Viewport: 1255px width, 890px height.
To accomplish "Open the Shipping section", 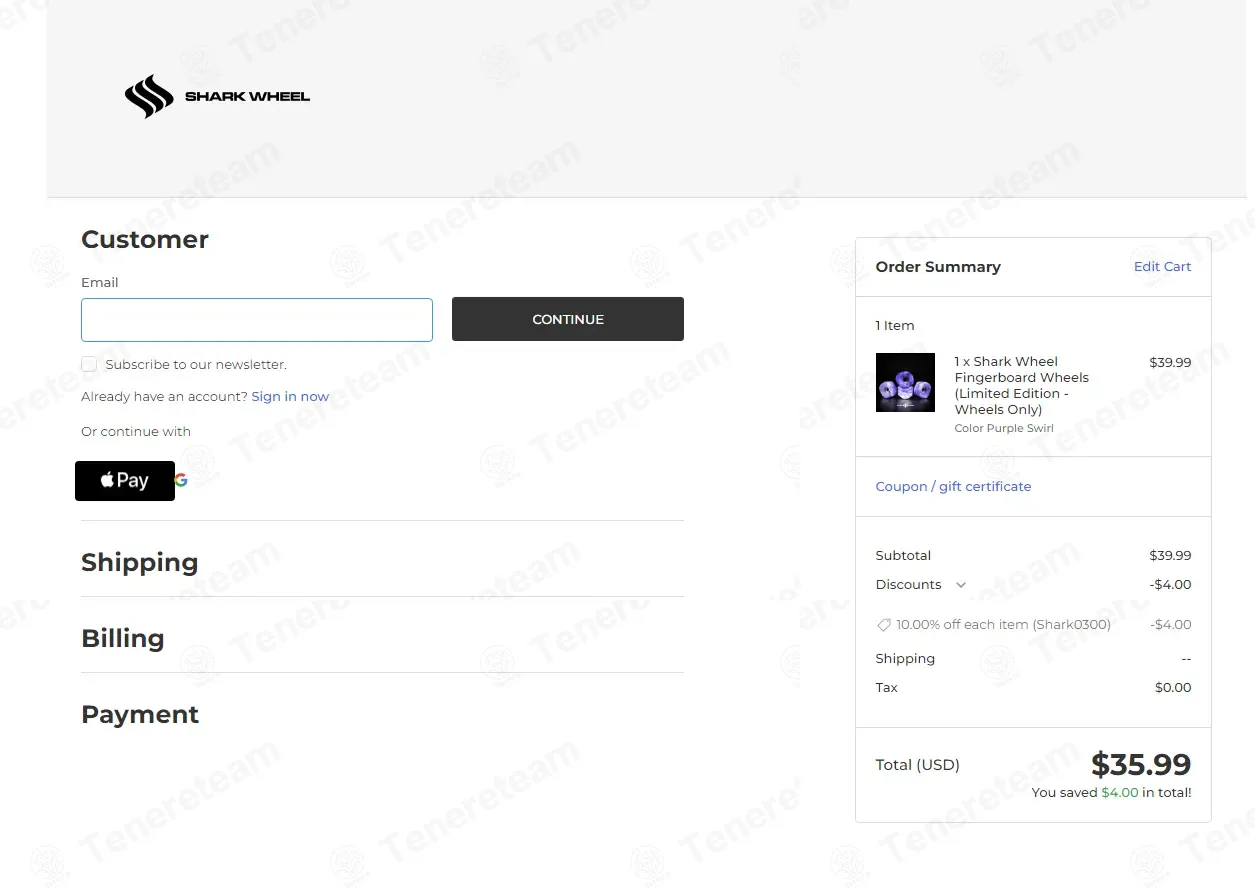I will [139, 562].
